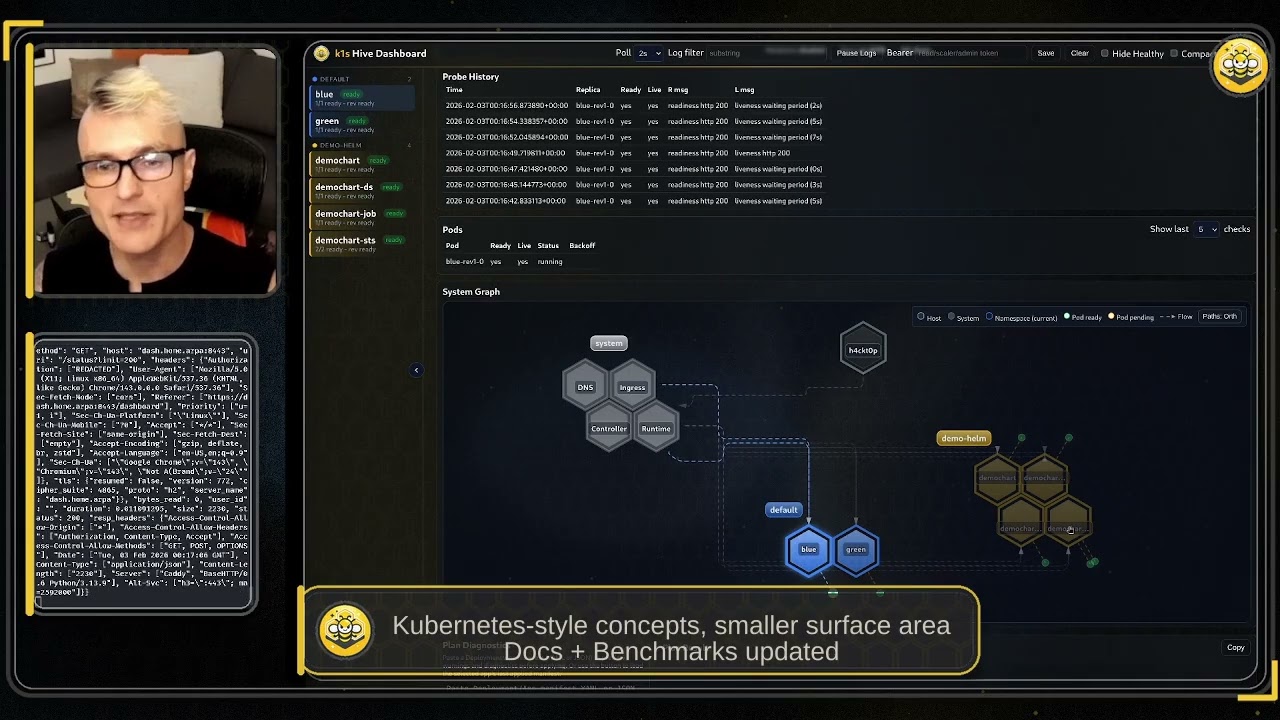1280x720 pixels.
Task: Click the DEFAULT namespace header in sidebar
Action: (334, 79)
